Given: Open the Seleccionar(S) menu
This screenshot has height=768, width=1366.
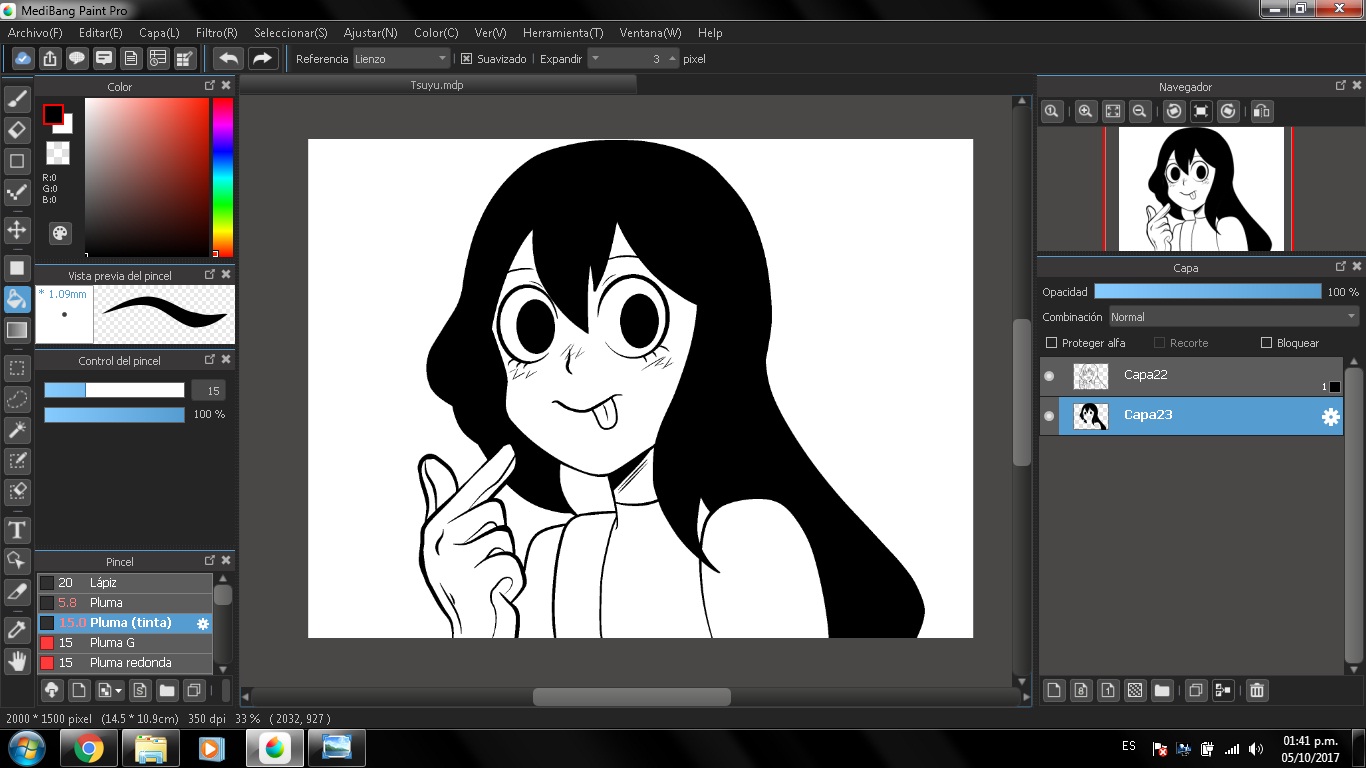Looking at the screenshot, I should click(x=291, y=33).
